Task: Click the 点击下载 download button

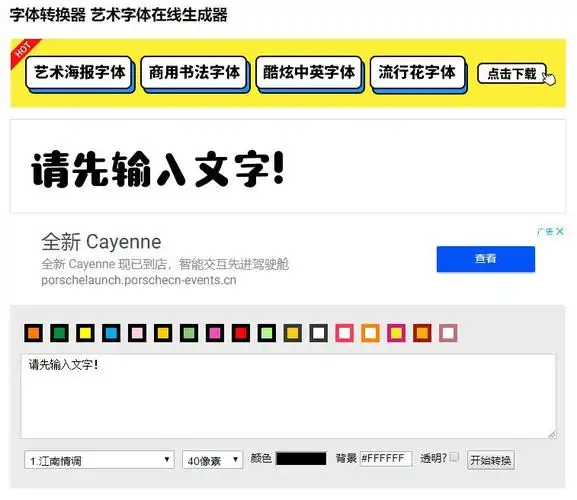Action: pyautogui.click(x=512, y=74)
